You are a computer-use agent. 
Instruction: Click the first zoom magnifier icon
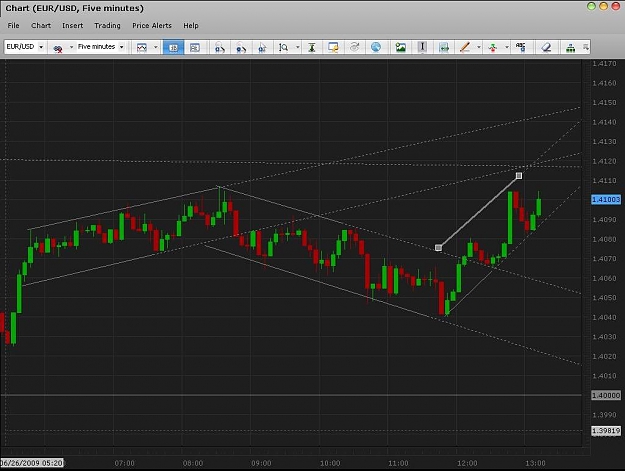pyautogui.click(x=220, y=47)
